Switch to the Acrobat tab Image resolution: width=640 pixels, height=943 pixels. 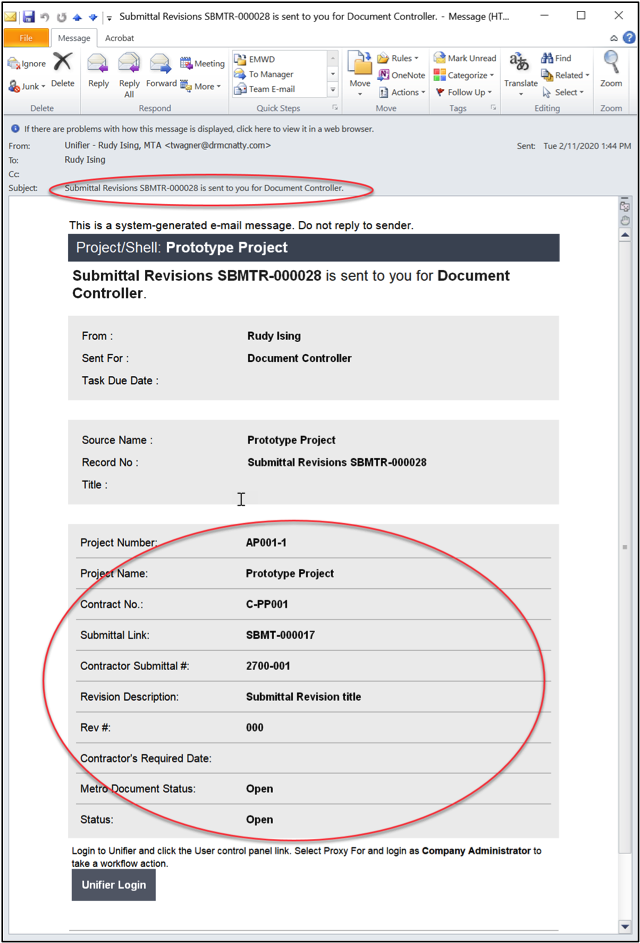tap(119, 38)
